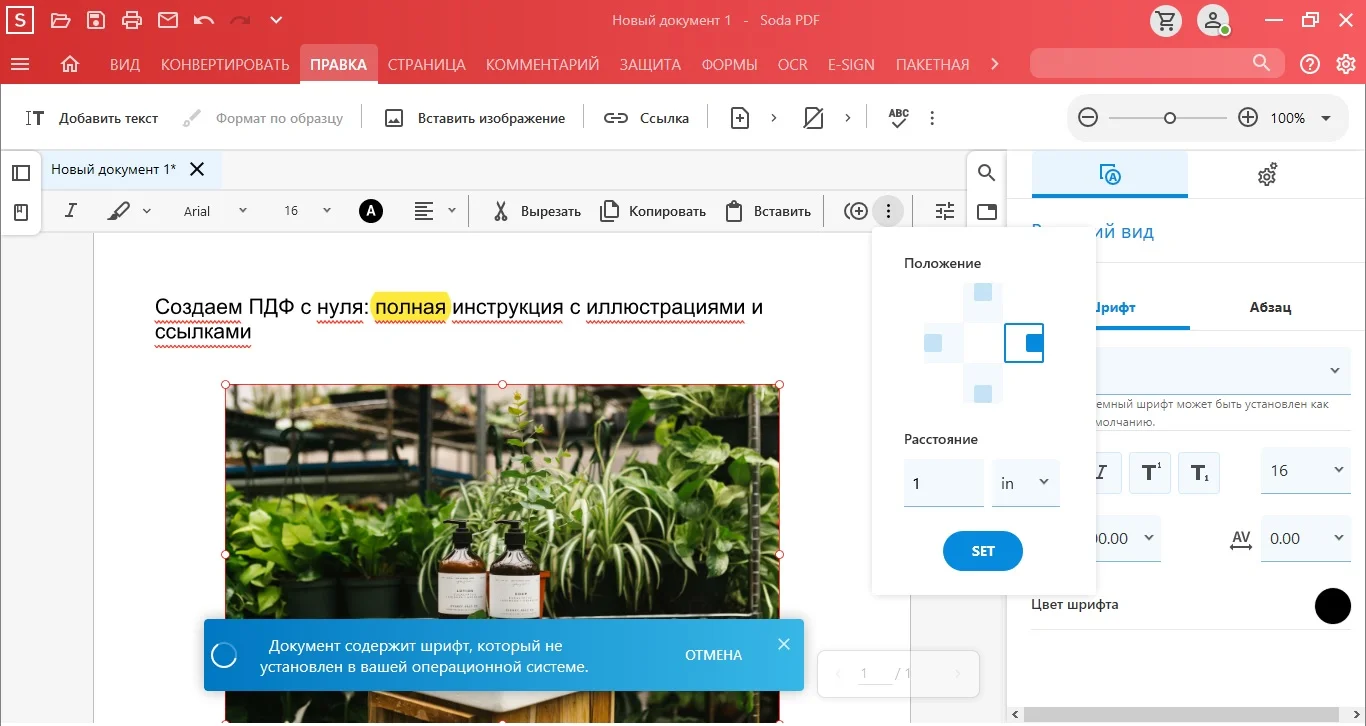The width and height of the screenshot is (1366, 726).
Task: Open the search magnifier on side strip
Action: [x=987, y=173]
